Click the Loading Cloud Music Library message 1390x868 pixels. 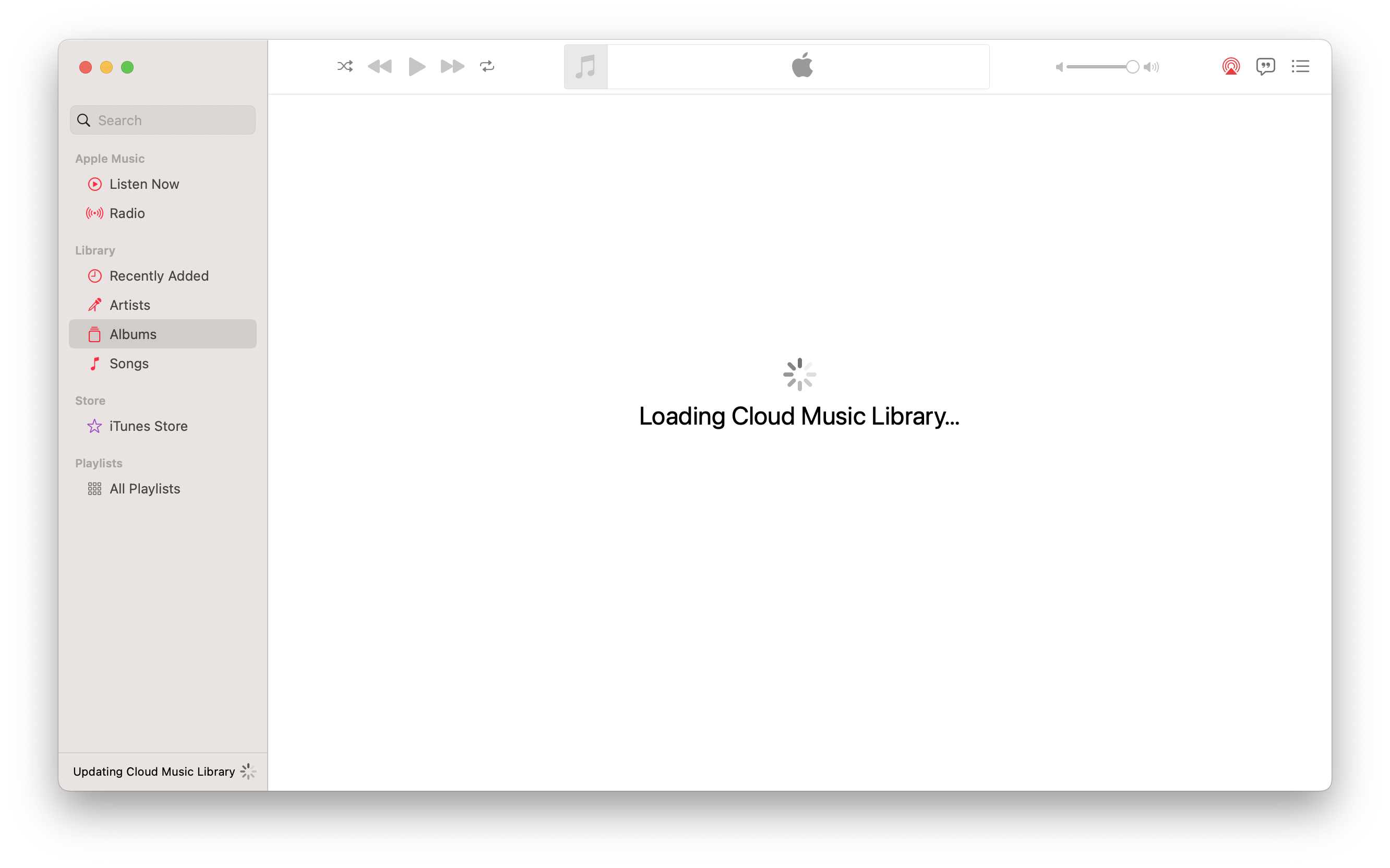[799, 416]
